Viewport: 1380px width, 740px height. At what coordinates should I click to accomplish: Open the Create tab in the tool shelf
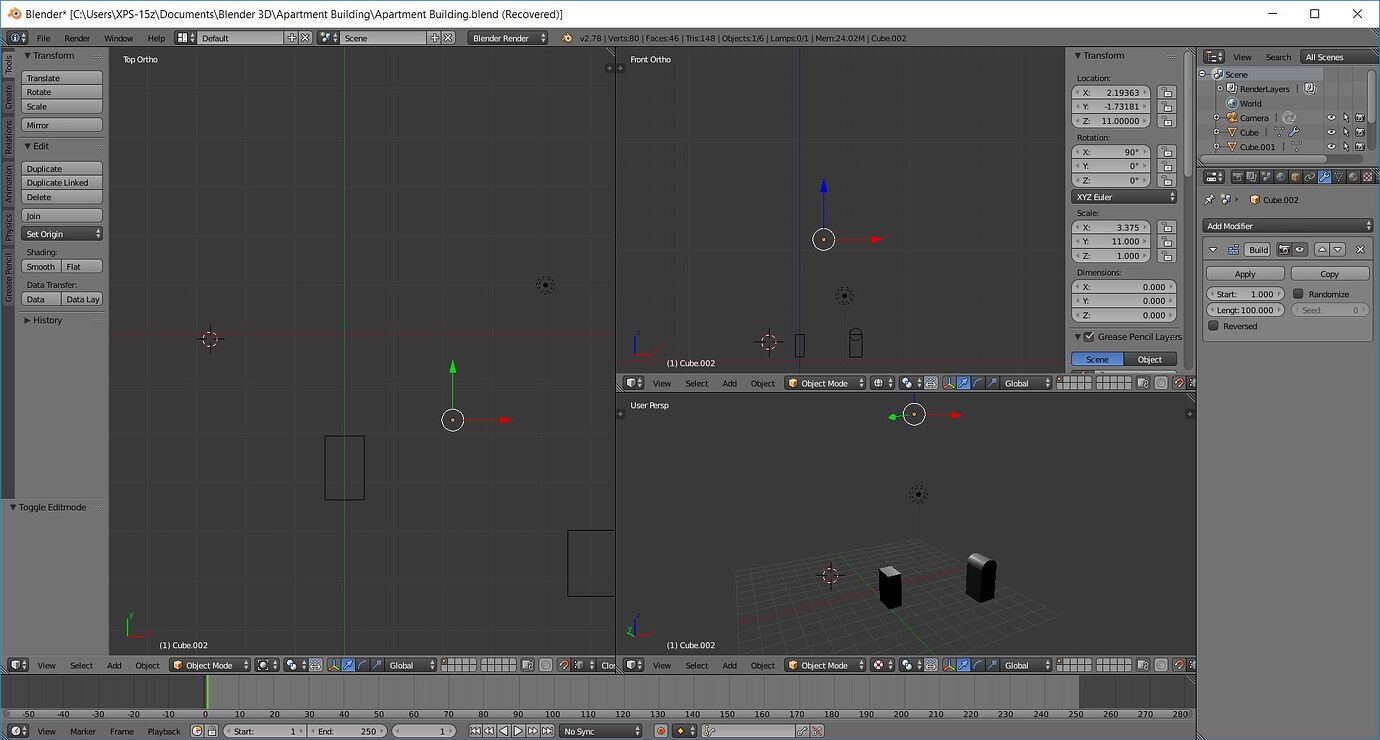click(9, 97)
